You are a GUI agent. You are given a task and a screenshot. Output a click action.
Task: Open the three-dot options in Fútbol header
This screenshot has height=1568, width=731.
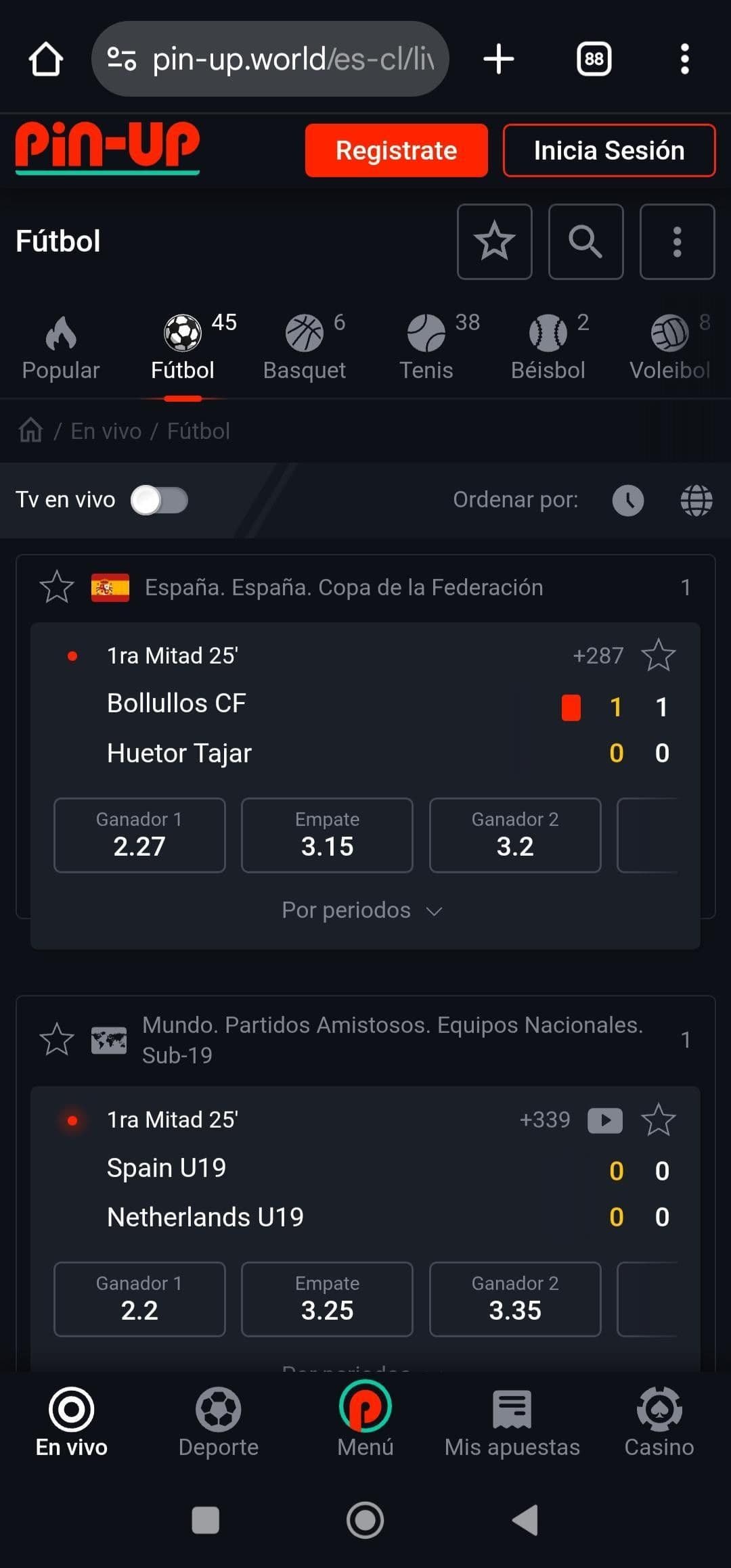(x=677, y=241)
